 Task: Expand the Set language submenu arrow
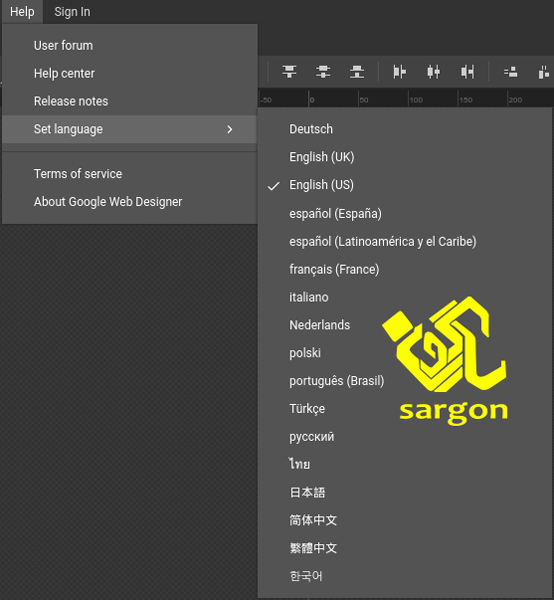click(x=230, y=129)
